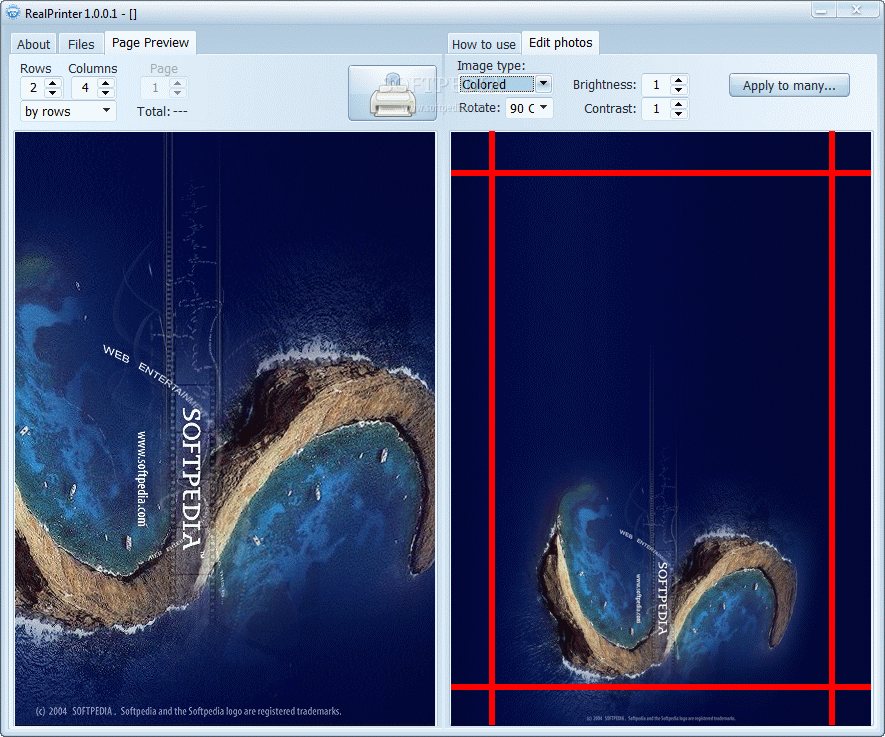885x737 pixels.
Task: Open the 'by rows' order dropdown
Action: 68,111
